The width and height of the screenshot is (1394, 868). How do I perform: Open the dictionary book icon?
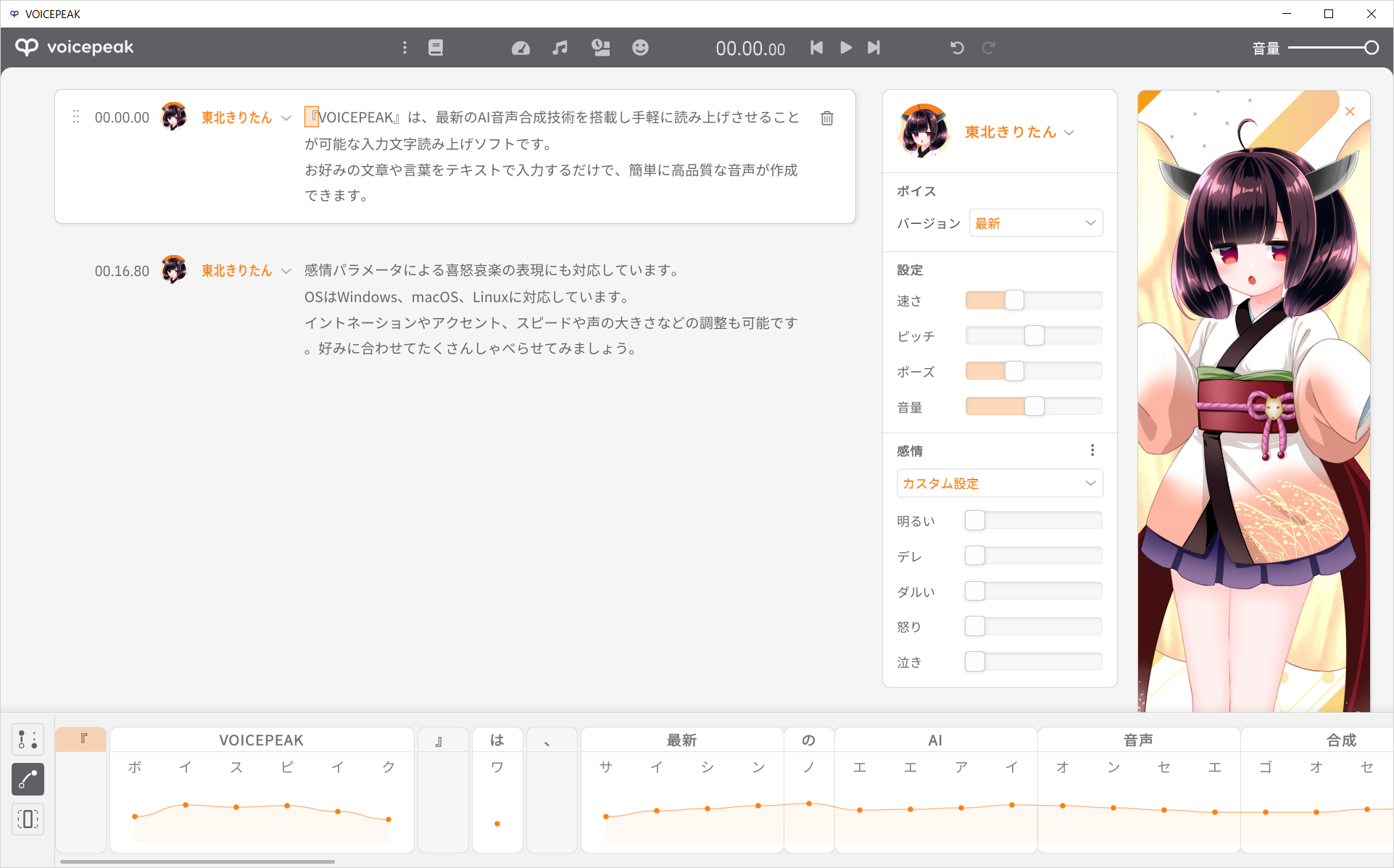pos(436,48)
